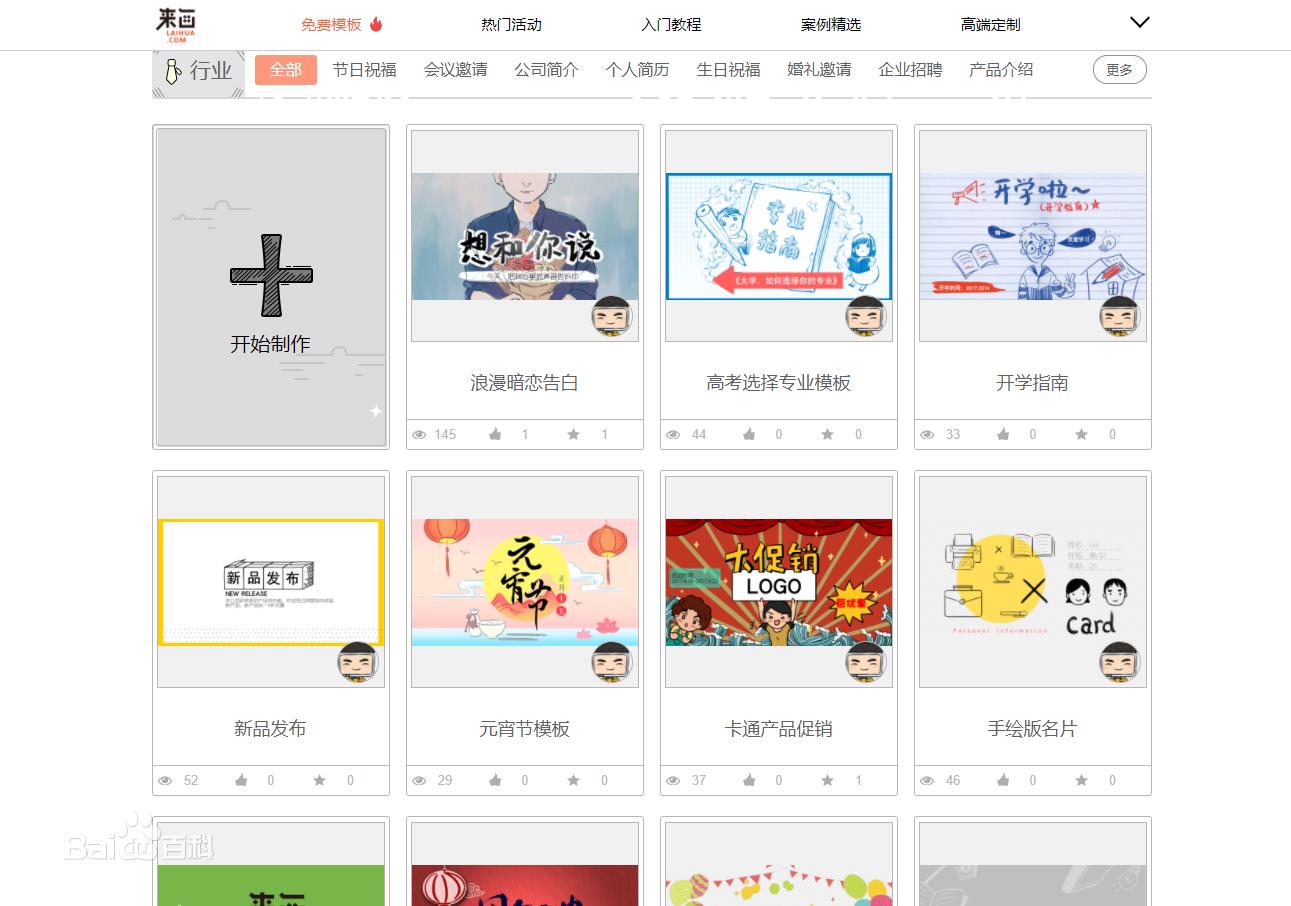This screenshot has width=1291, height=906.
Task: Expand more categories with 更多 button
Action: [1119, 70]
